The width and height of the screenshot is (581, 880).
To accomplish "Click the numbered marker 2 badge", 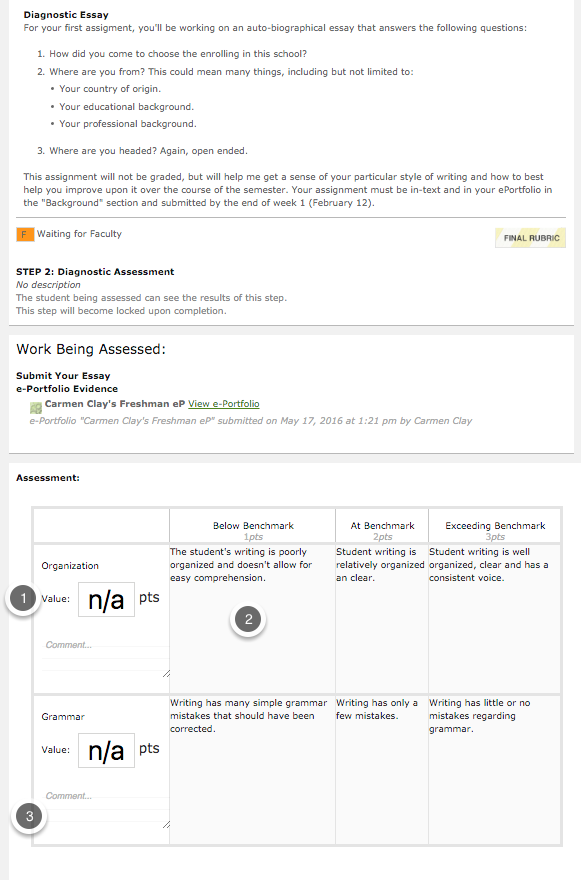I will click(248, 619).
